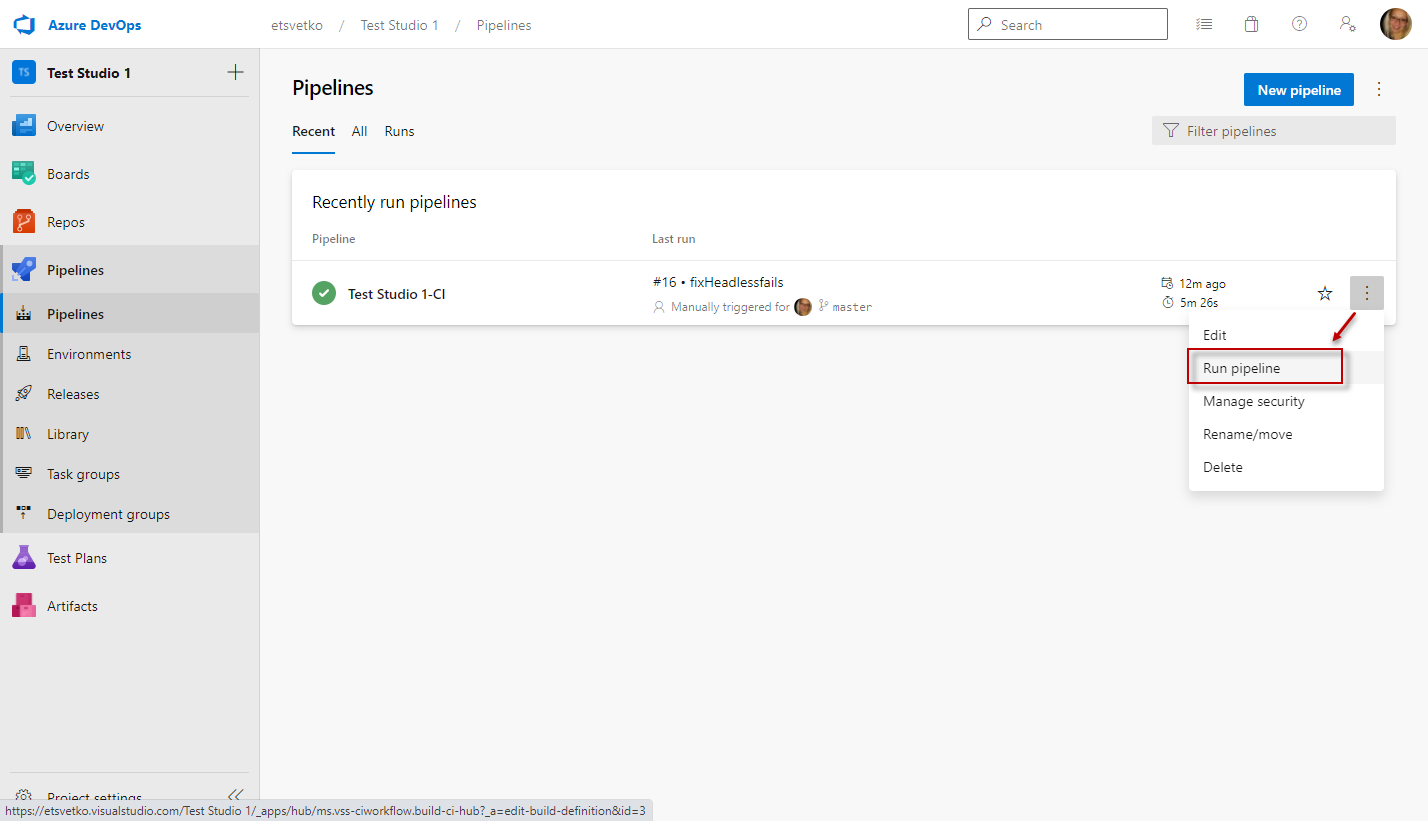Open the Artifacts icon in sidebar
Screen dimensions: 1428x821
pyautogui.click(x=24, y=606)
